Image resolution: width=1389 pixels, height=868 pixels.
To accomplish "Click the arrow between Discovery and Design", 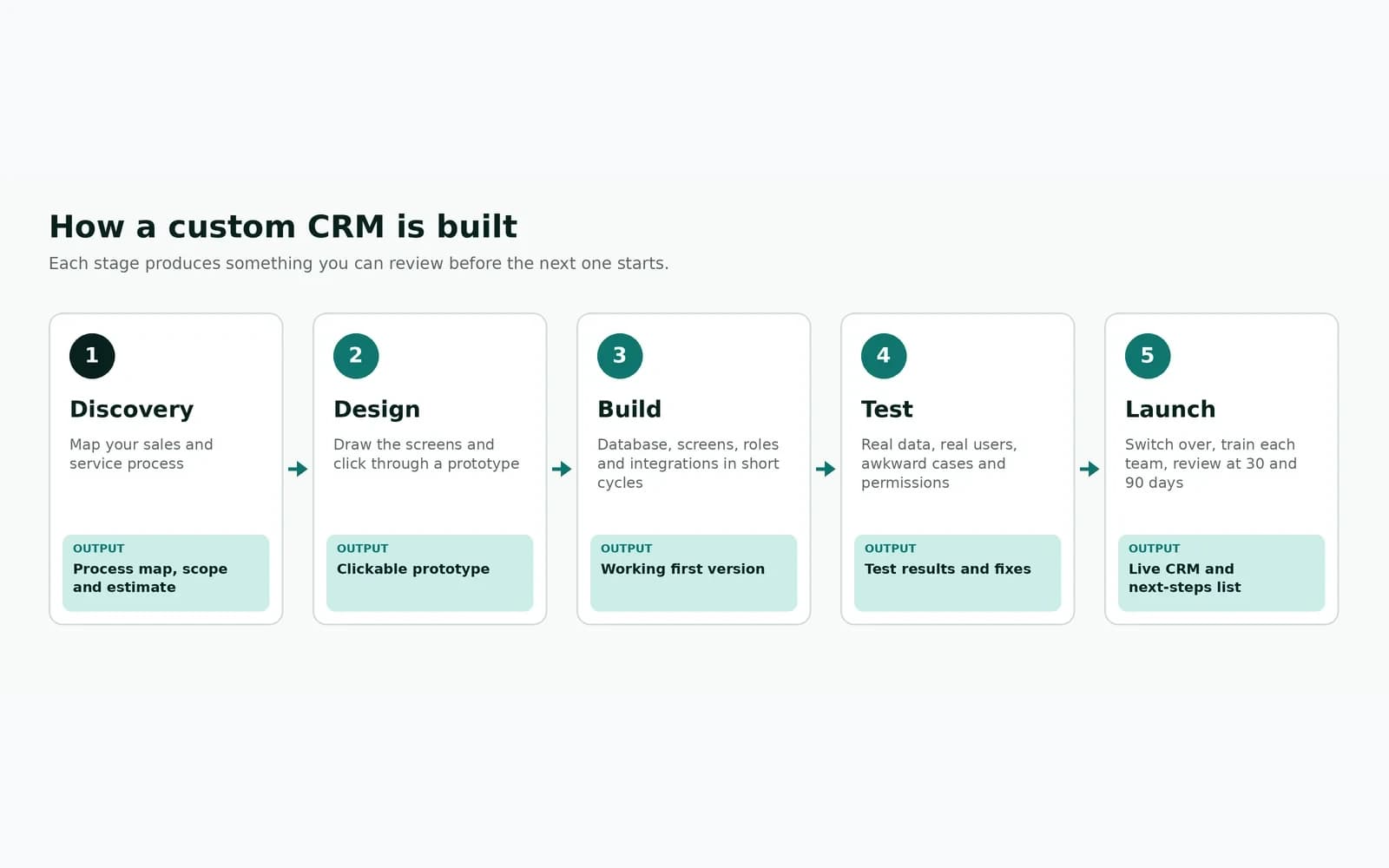I will pyautogui.click(x=298, y=469).
